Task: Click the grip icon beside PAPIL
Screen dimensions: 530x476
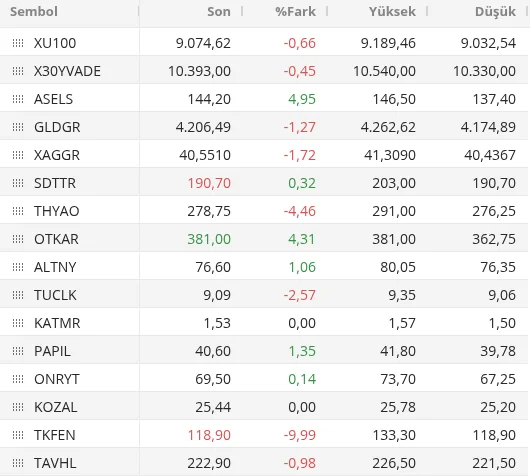Action: (x=18, y=351)
